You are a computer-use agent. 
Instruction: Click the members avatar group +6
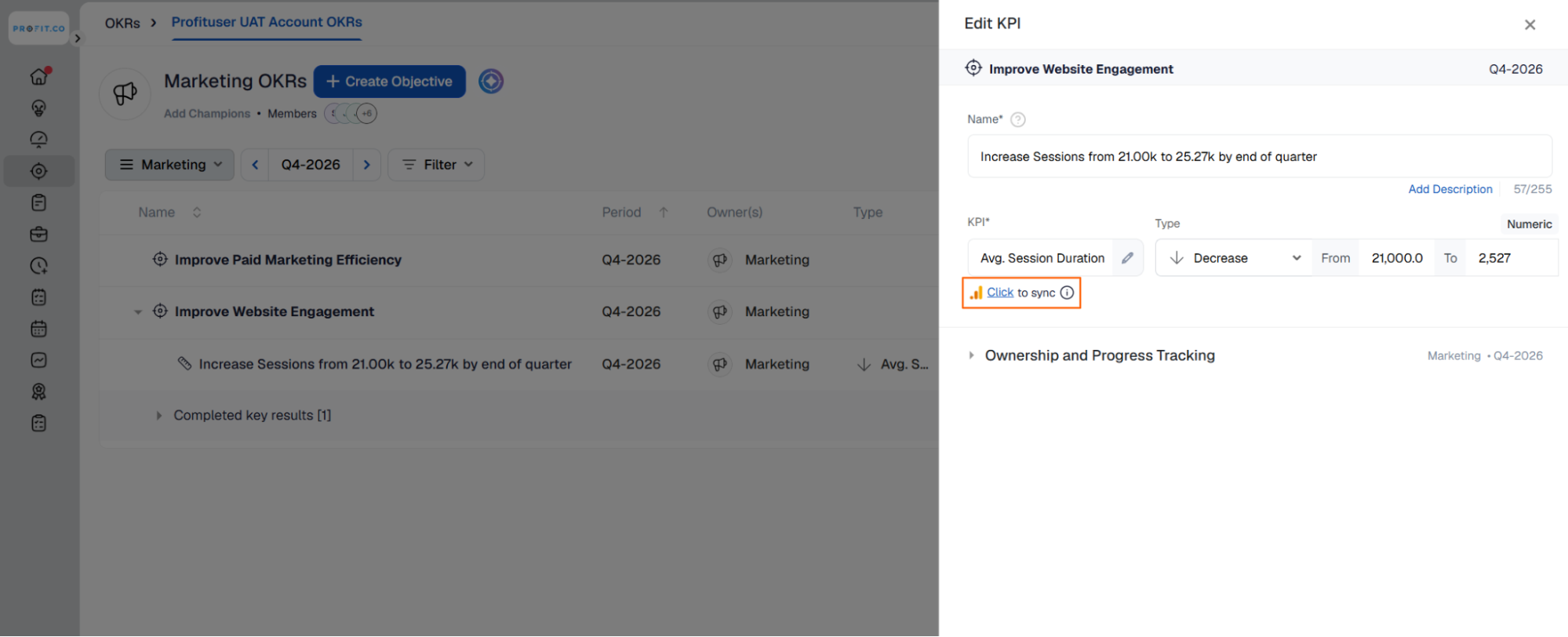[x=351, y=113]
